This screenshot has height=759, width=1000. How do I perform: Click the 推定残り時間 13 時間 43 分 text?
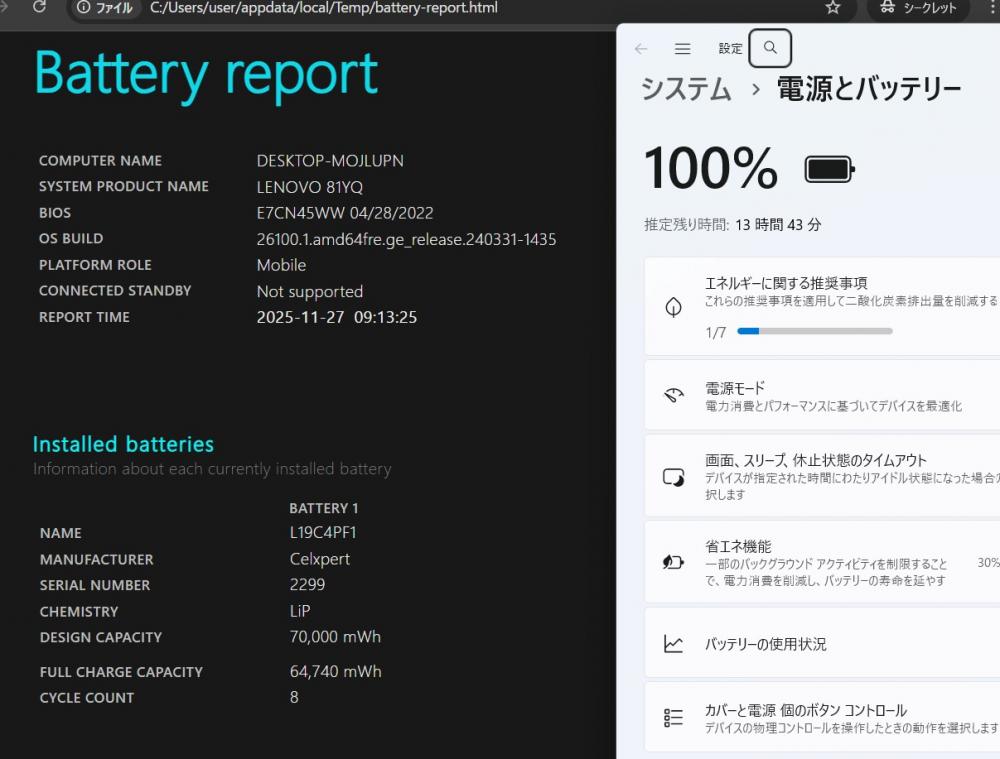(732, 225)
